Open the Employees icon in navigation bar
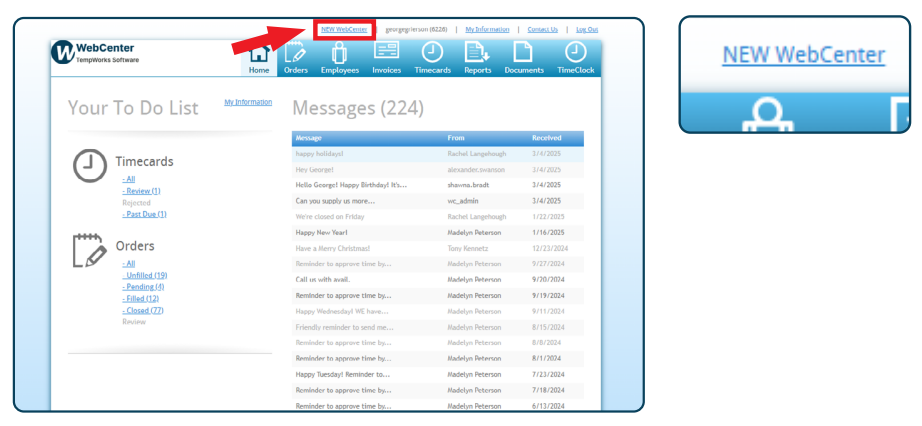This screenshot has height=426, width=922. 339,52
